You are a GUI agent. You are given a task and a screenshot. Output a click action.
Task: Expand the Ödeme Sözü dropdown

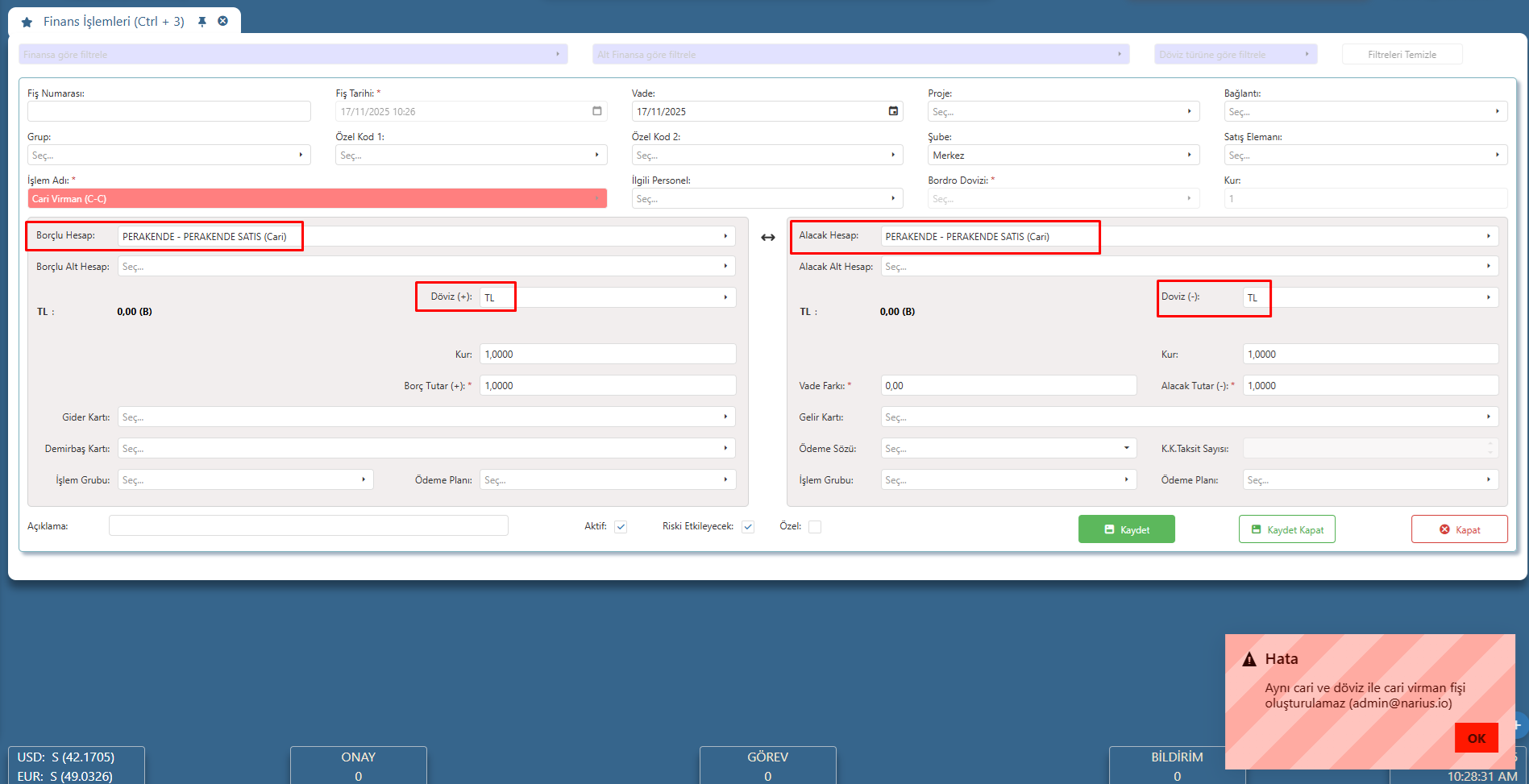[1009, 448]
